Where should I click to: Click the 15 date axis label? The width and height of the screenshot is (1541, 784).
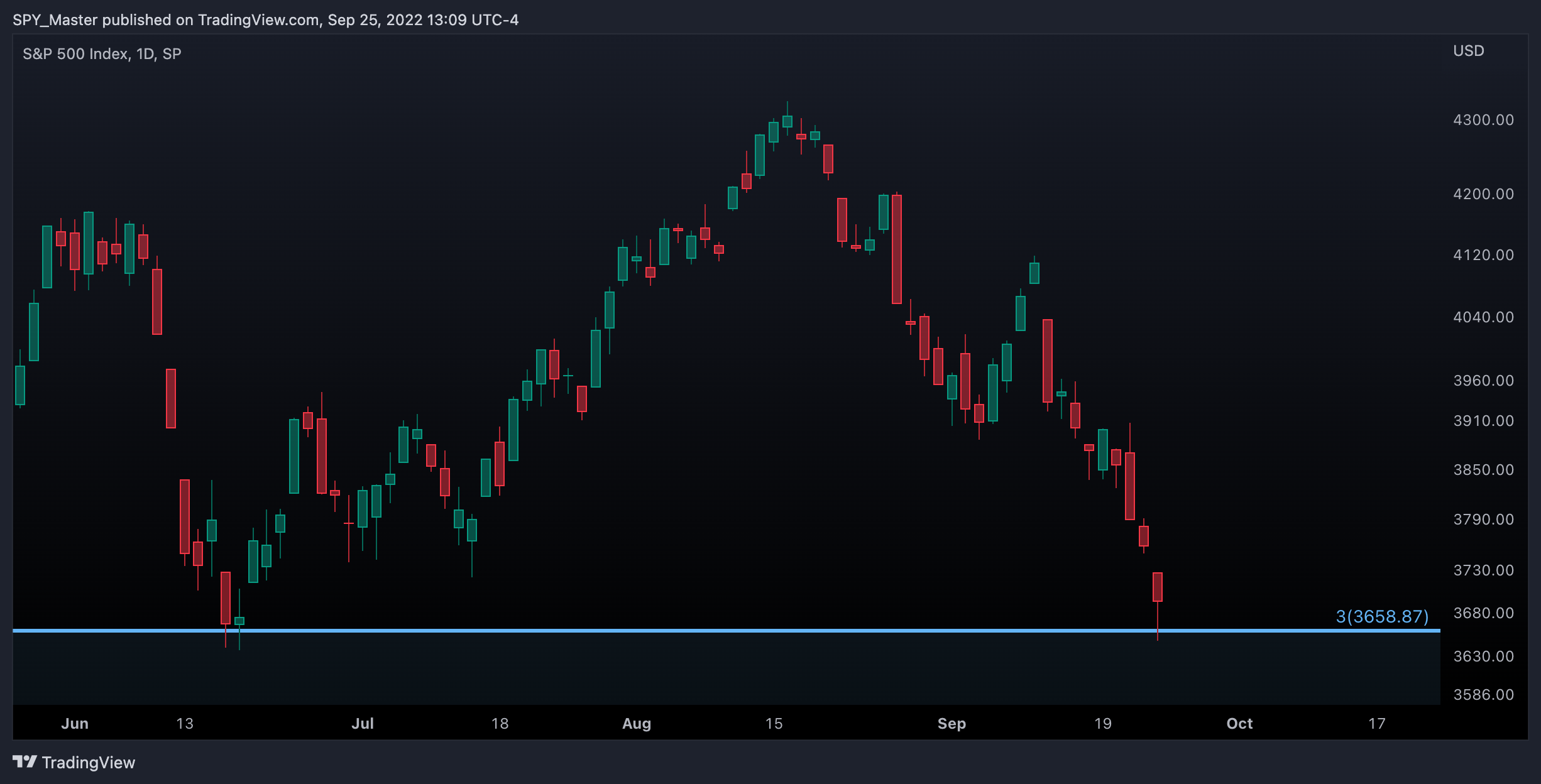774,724
